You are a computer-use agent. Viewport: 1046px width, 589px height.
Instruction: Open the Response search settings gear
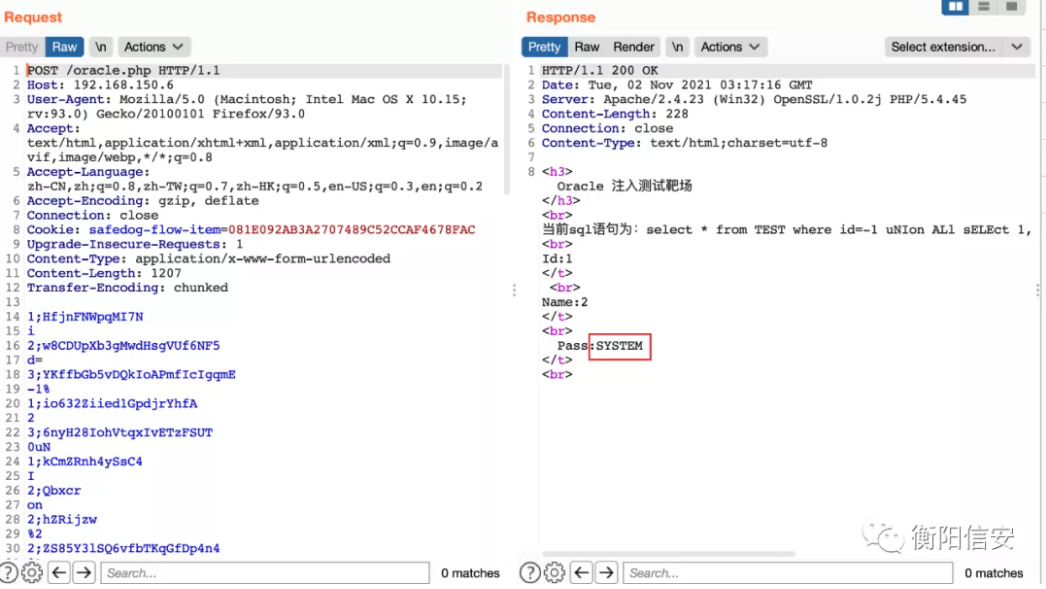click(554, 573)
